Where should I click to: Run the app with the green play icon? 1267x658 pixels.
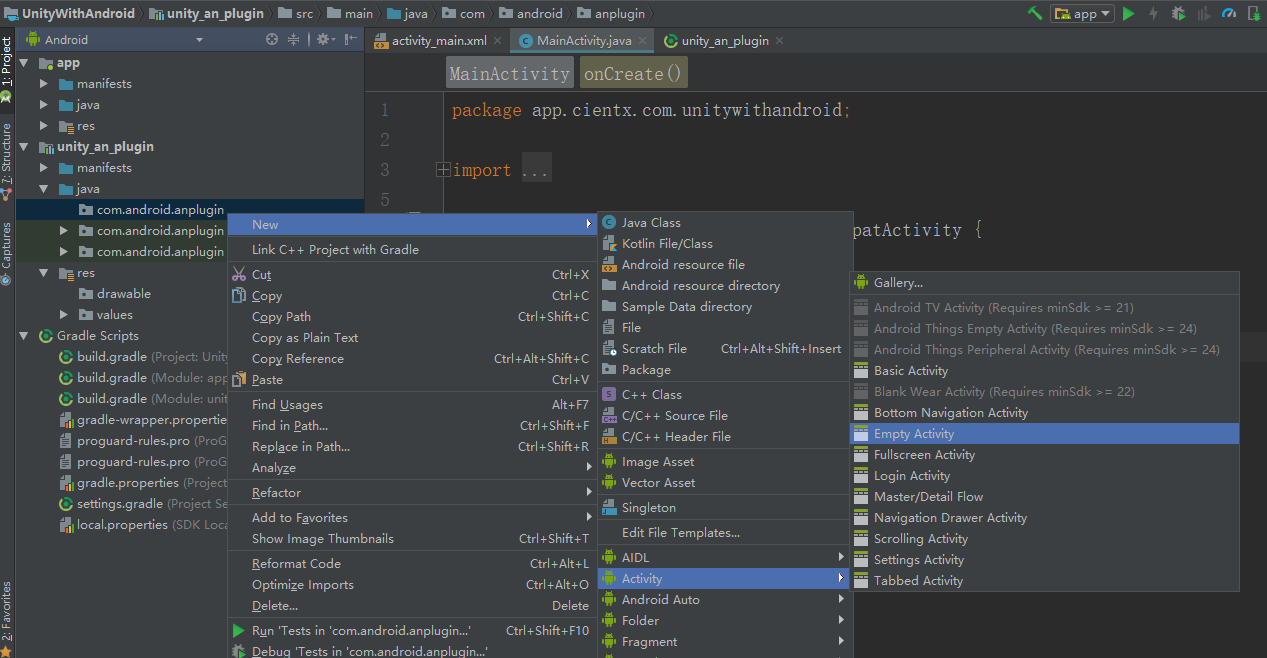pos(1129,14)
